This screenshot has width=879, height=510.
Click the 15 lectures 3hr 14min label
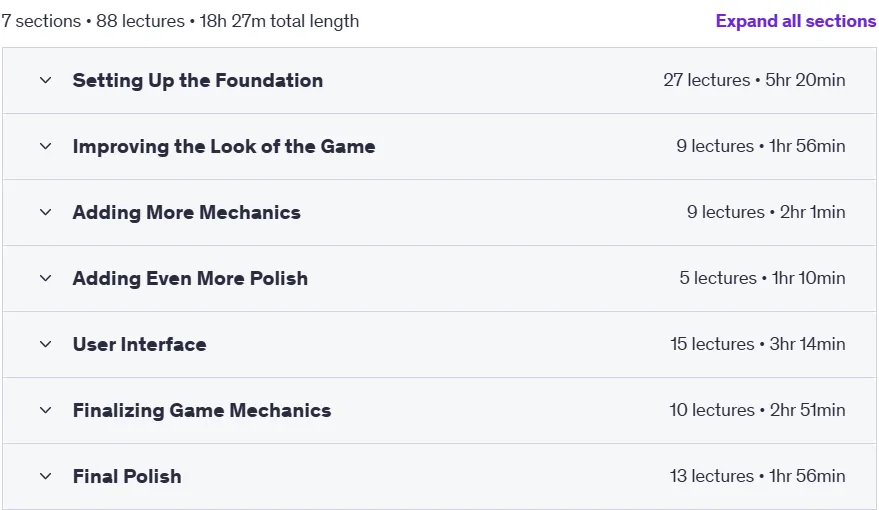coord(758,344)
